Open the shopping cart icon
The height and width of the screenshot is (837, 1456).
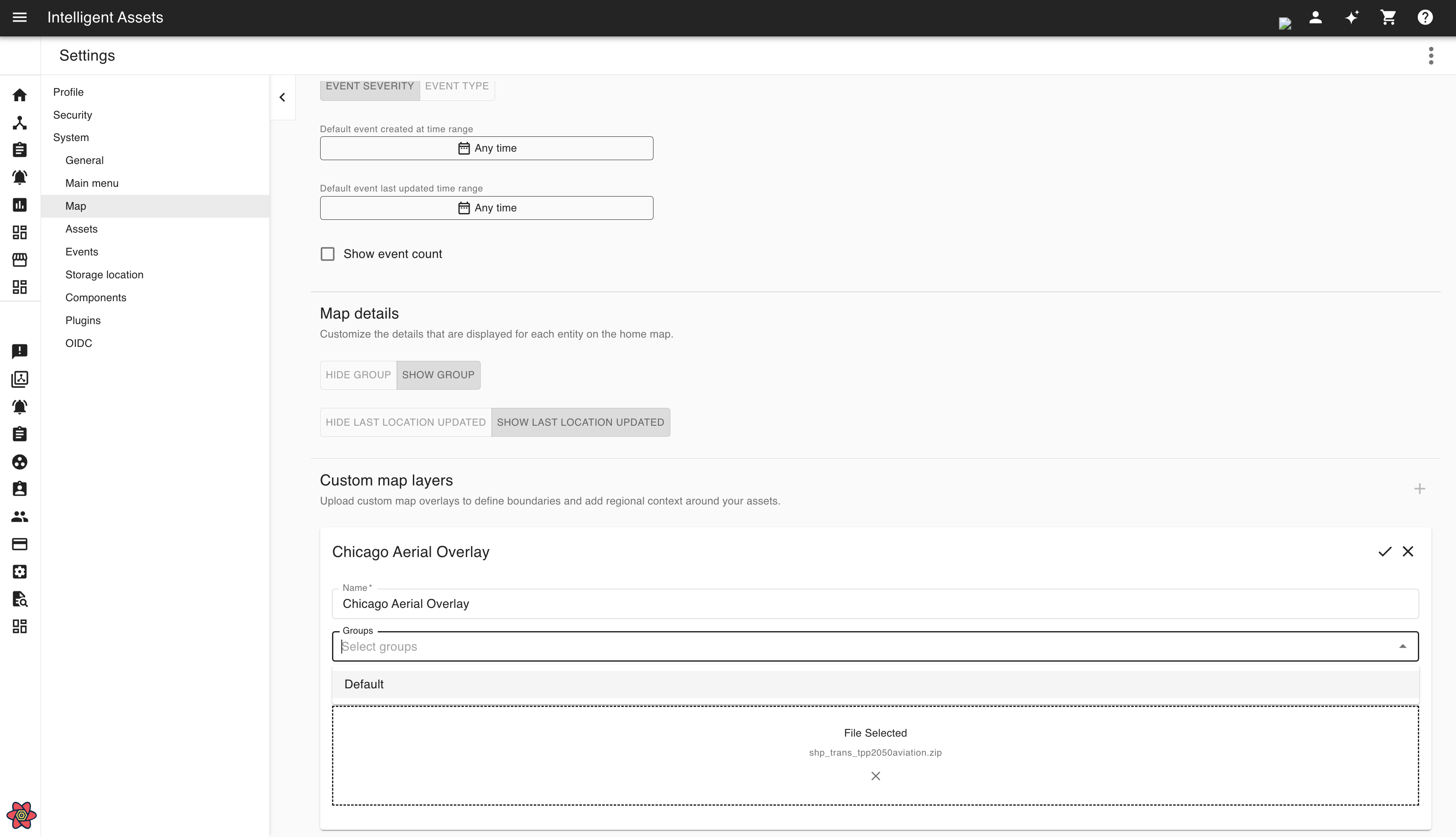pos(1388,17)
